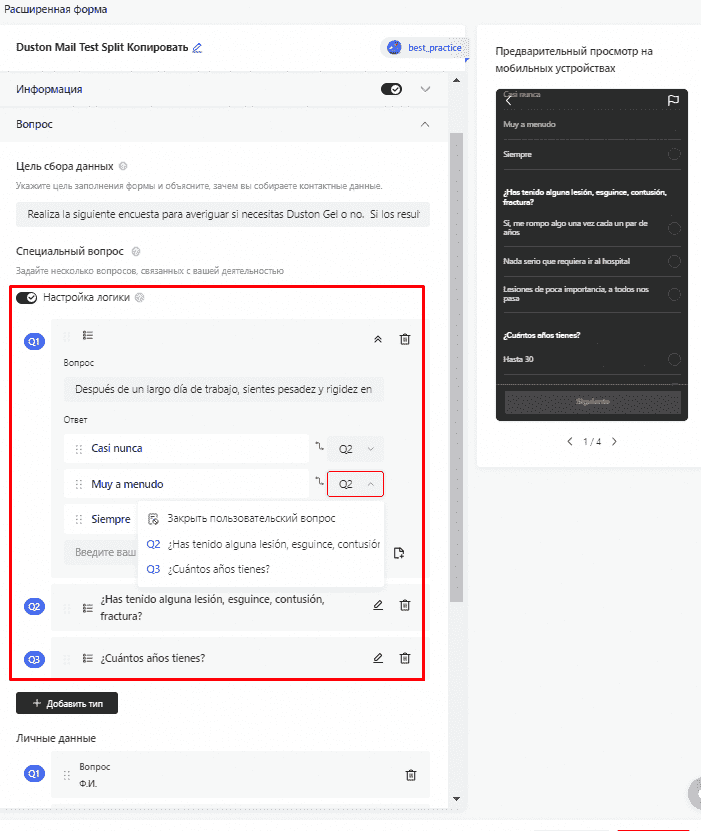Click the trash icon for the Ф.И. question
This screenshot has height=831, width=701.
click(411, 774)
